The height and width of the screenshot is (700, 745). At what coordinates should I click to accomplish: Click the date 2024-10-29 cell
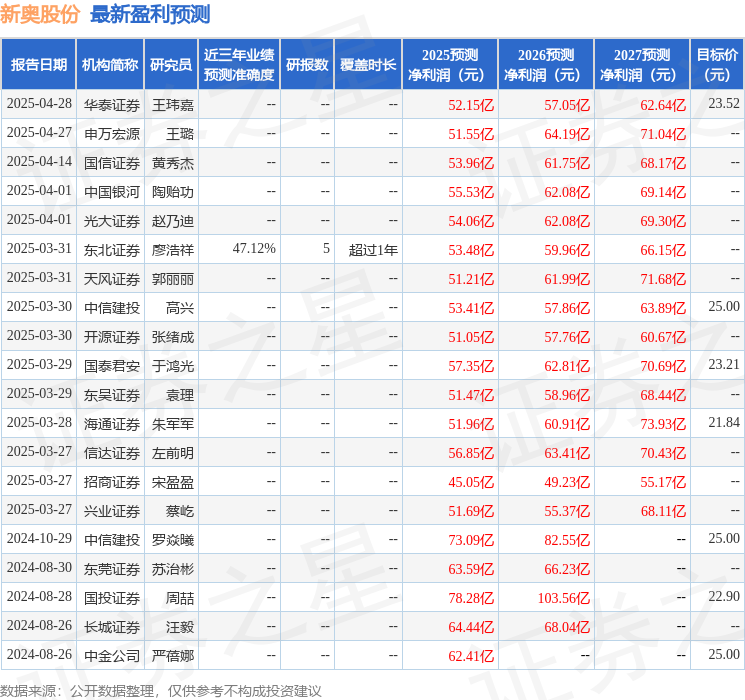pyautogui.click(x=39, y=538)
